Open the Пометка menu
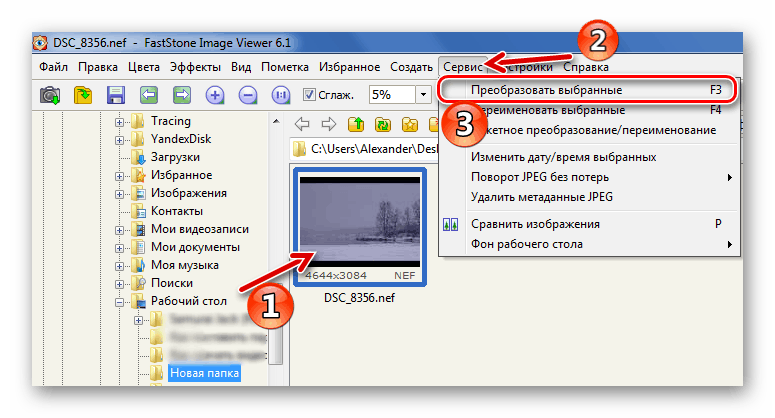The width and height of the screenshot is (775, 418). [x=285, y=67]
